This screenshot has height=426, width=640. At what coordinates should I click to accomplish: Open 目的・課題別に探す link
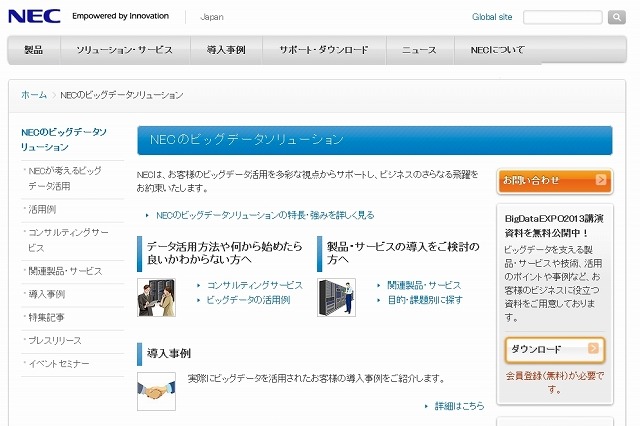coord(425,300)
